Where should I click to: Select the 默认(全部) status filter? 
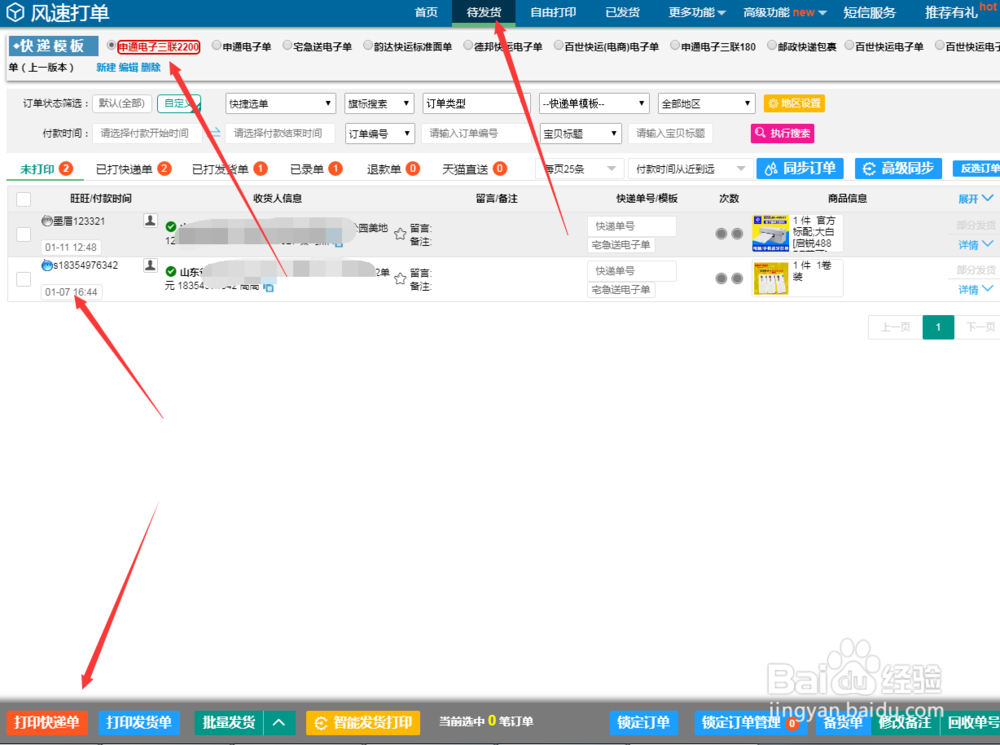121,103
